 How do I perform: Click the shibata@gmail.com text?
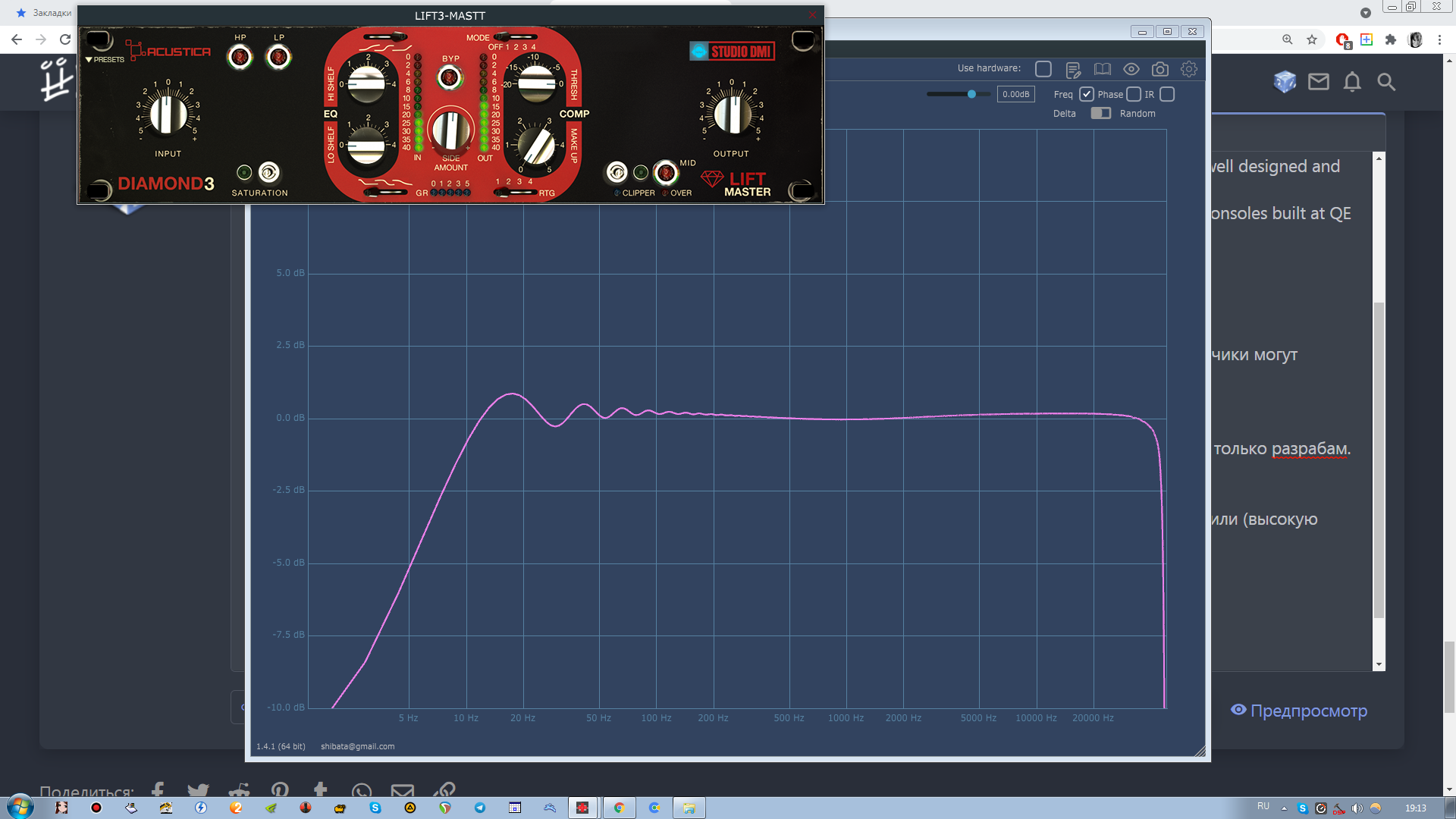357,746
